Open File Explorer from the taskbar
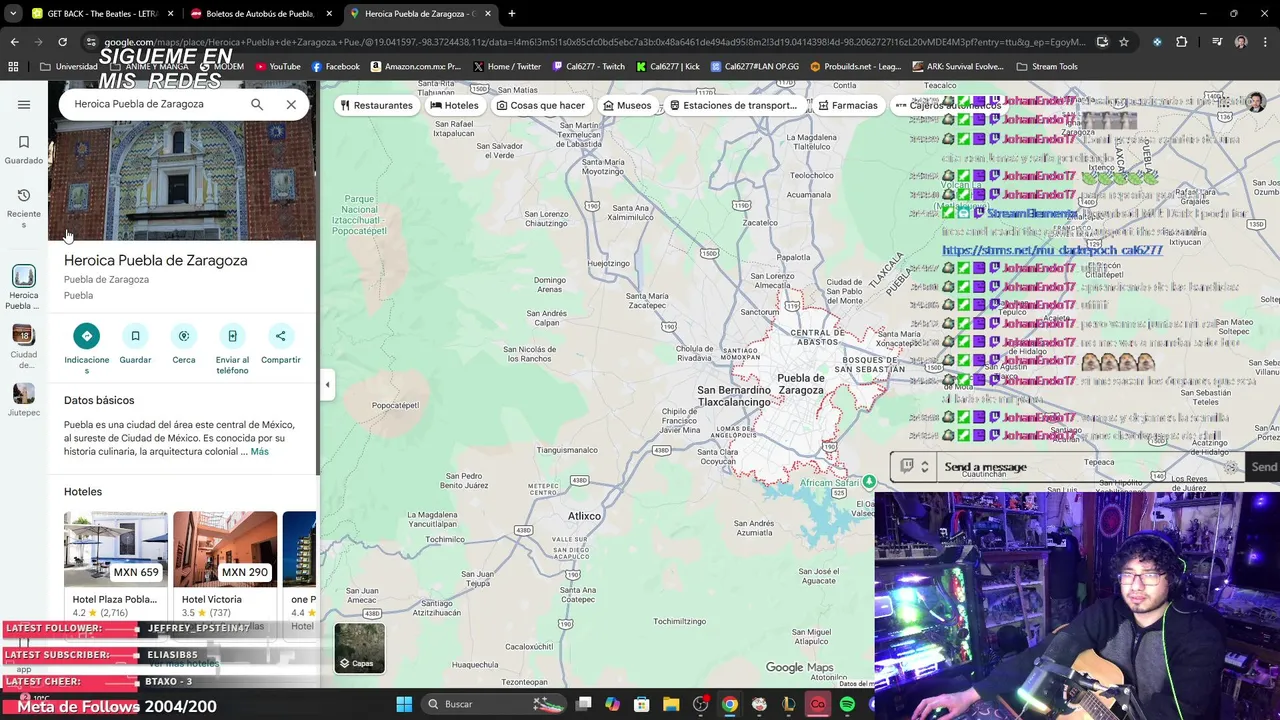Viewport: 1280px width, 720px height. [671, 704]
